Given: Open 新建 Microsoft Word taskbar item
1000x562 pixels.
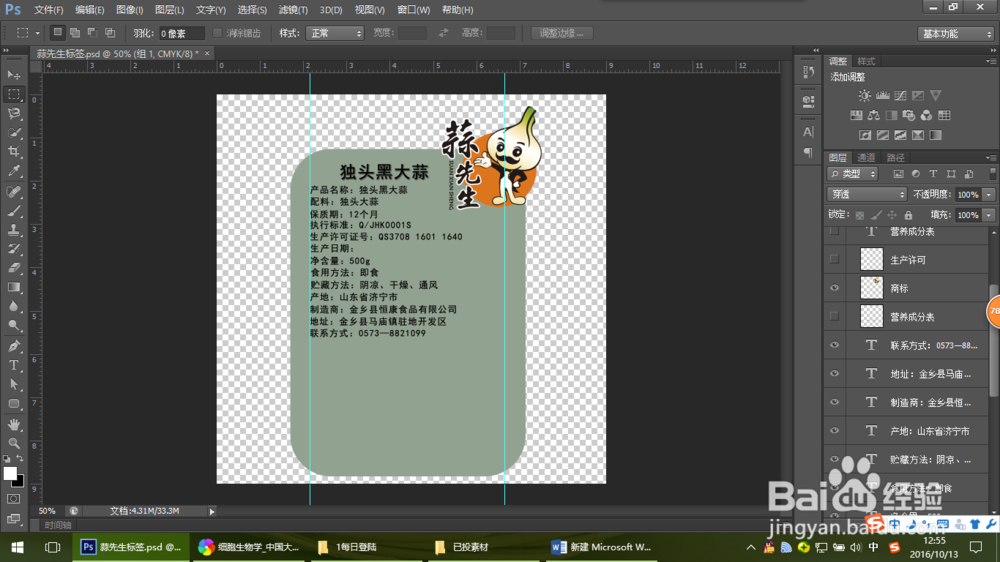Looking at the screenshot, I should tap(601, 547).
